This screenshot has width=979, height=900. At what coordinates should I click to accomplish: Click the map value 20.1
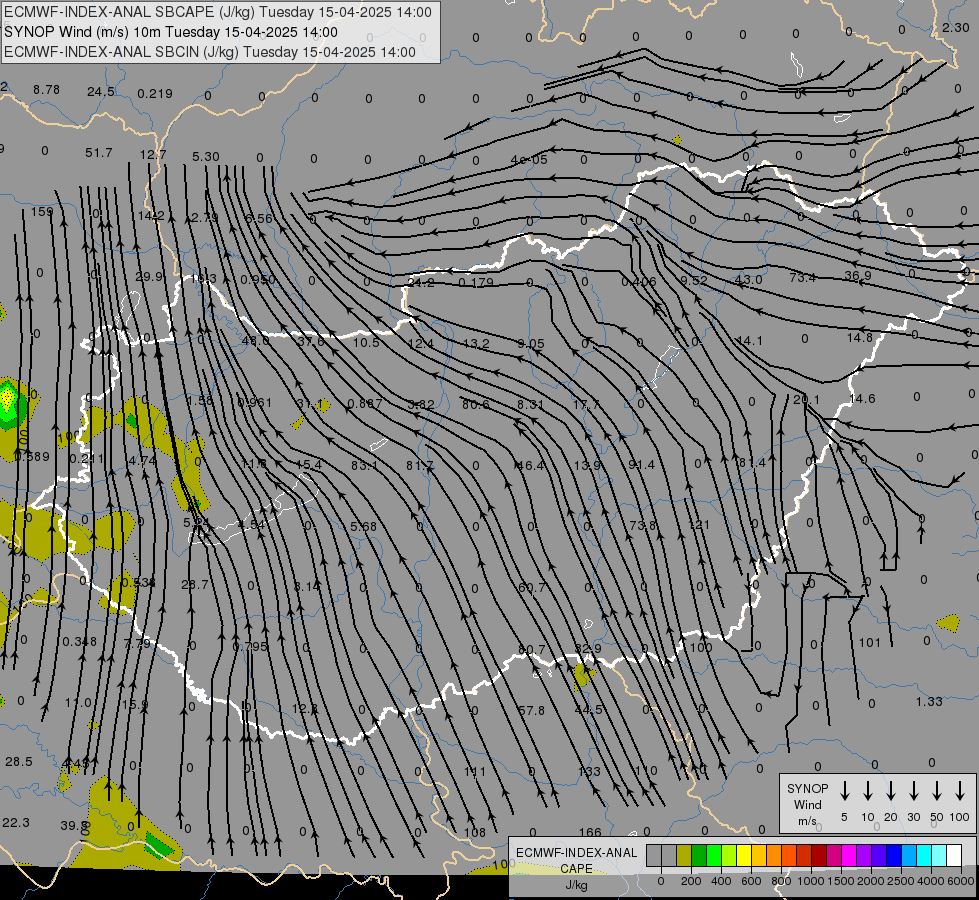(806, 400)
